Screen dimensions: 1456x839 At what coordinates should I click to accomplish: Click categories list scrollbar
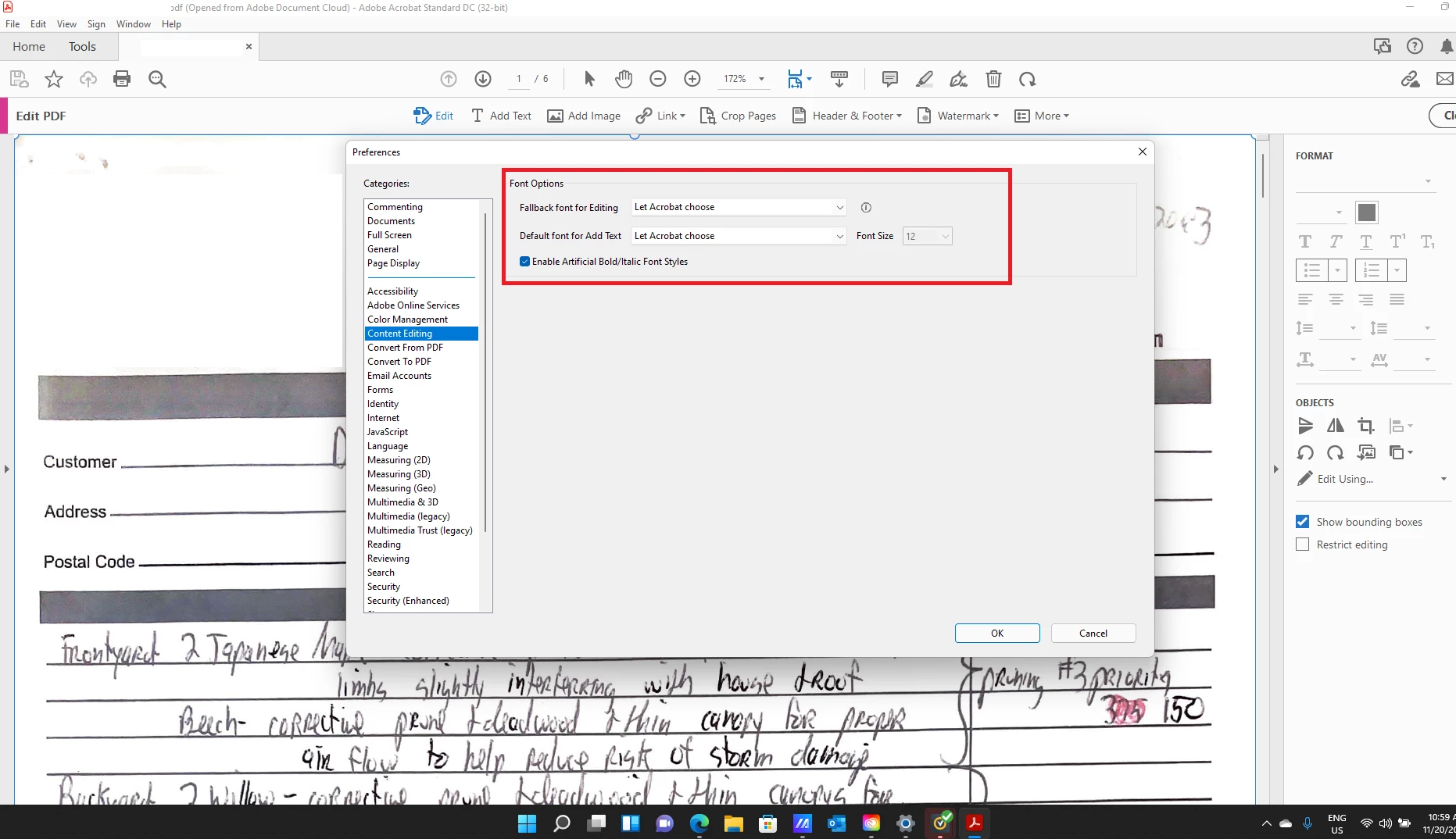(x=485, y=371)
